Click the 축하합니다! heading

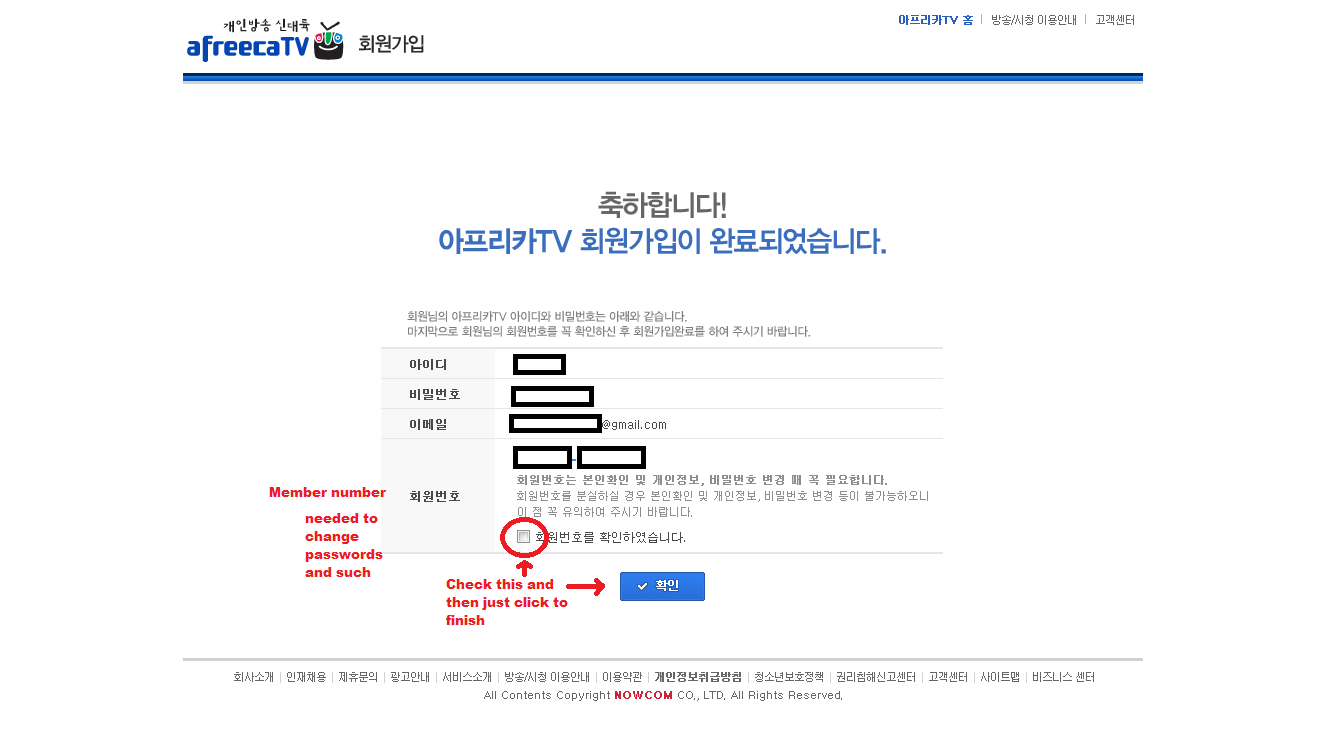click(x=662, y=205)
